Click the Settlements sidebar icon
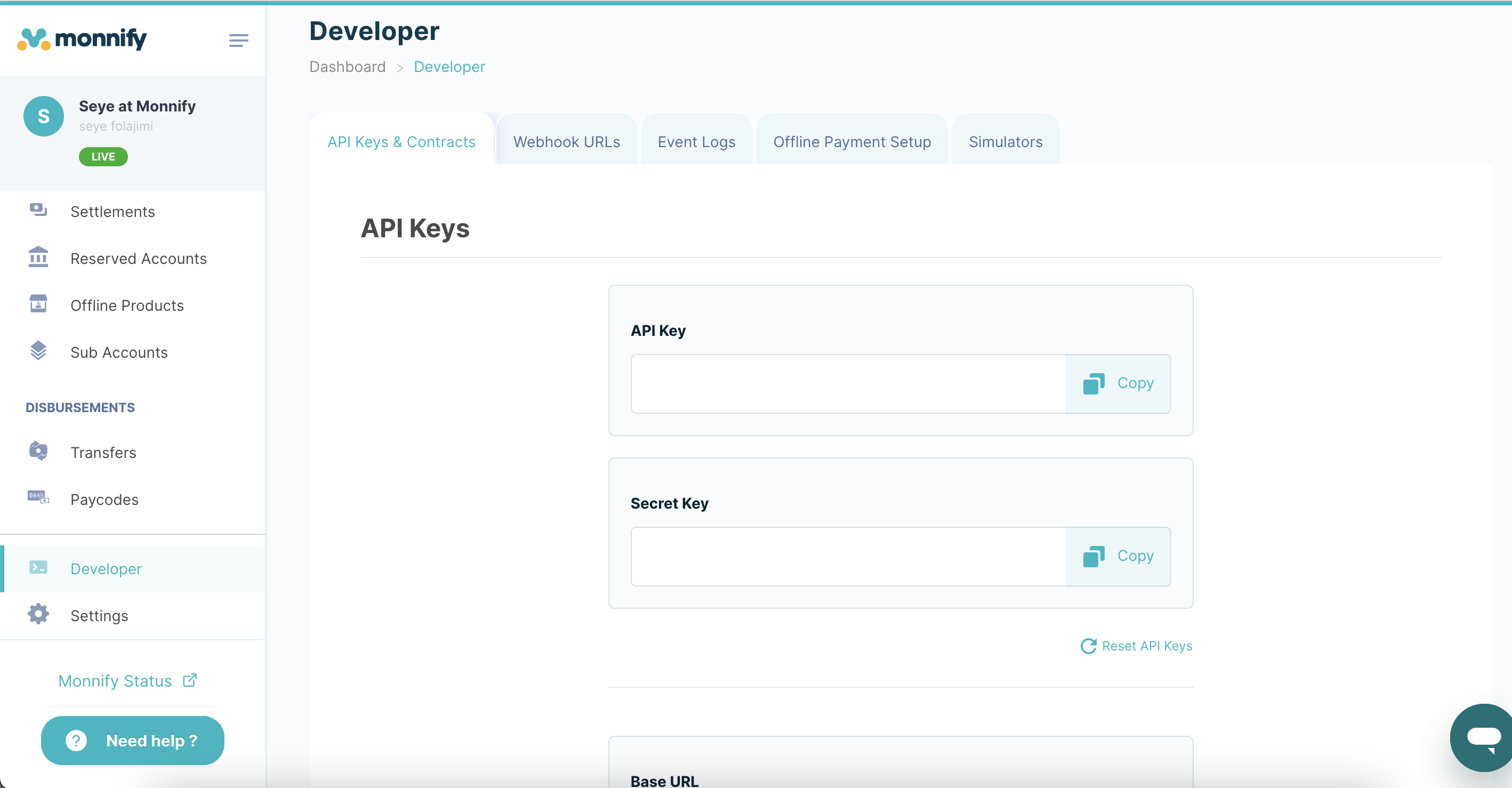Screen dimensions: 1512x788 pos(38,210)
